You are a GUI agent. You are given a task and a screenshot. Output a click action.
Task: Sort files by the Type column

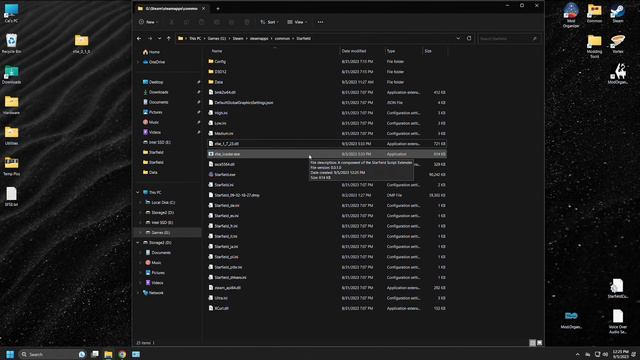pyautogui.click(x=391, y=51)
